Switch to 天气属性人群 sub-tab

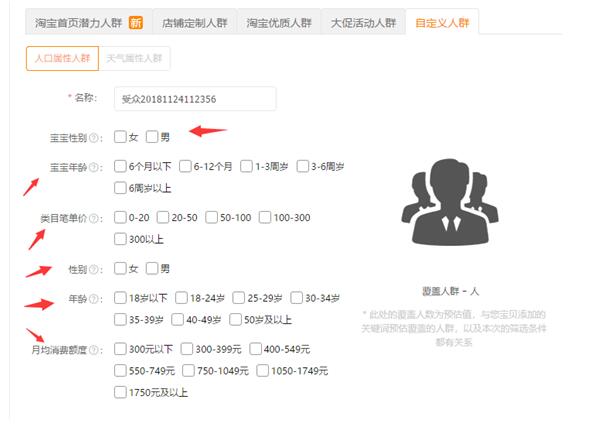click(134, 58)
